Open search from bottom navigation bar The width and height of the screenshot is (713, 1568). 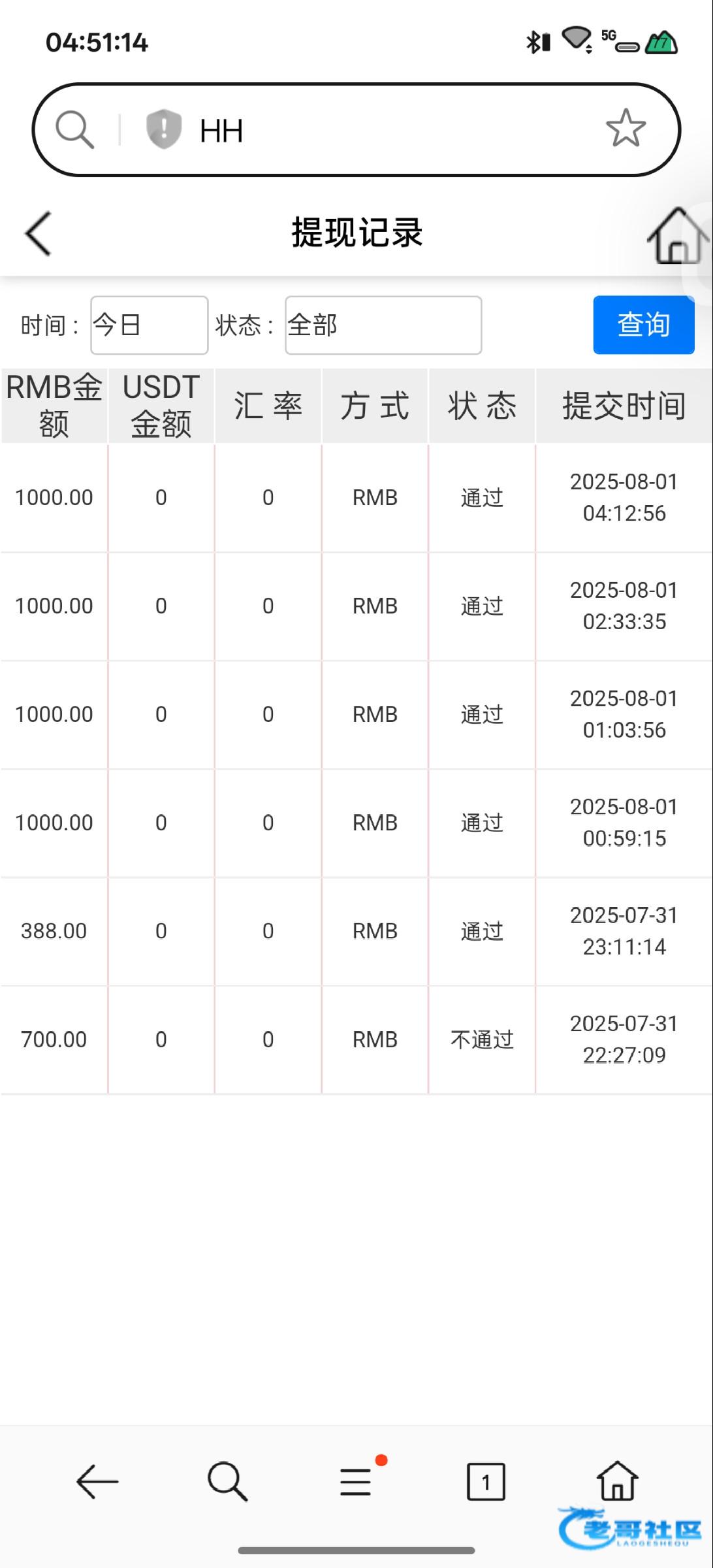pyautogui.click(x=227, y=1481)
